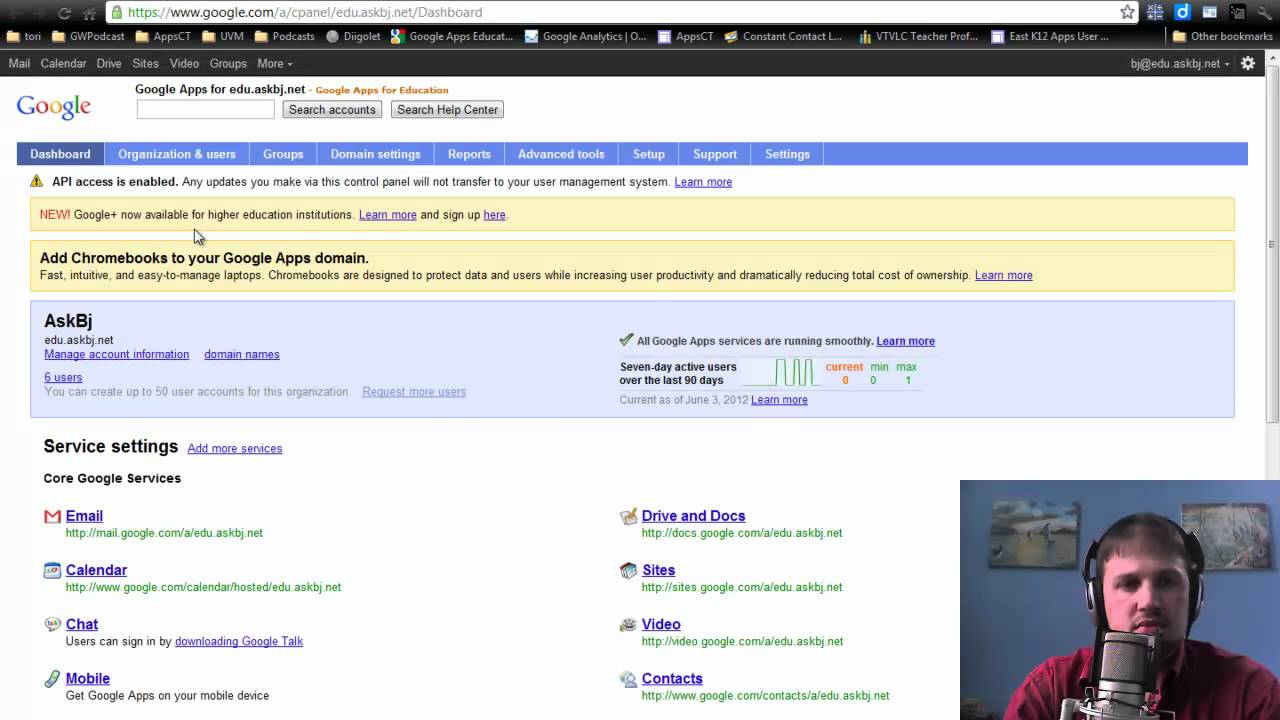This screenshot has height=720, width=1280.
Task: Open the VTVLC Teacher Prof... bookmark
Action: click(917, 36)
